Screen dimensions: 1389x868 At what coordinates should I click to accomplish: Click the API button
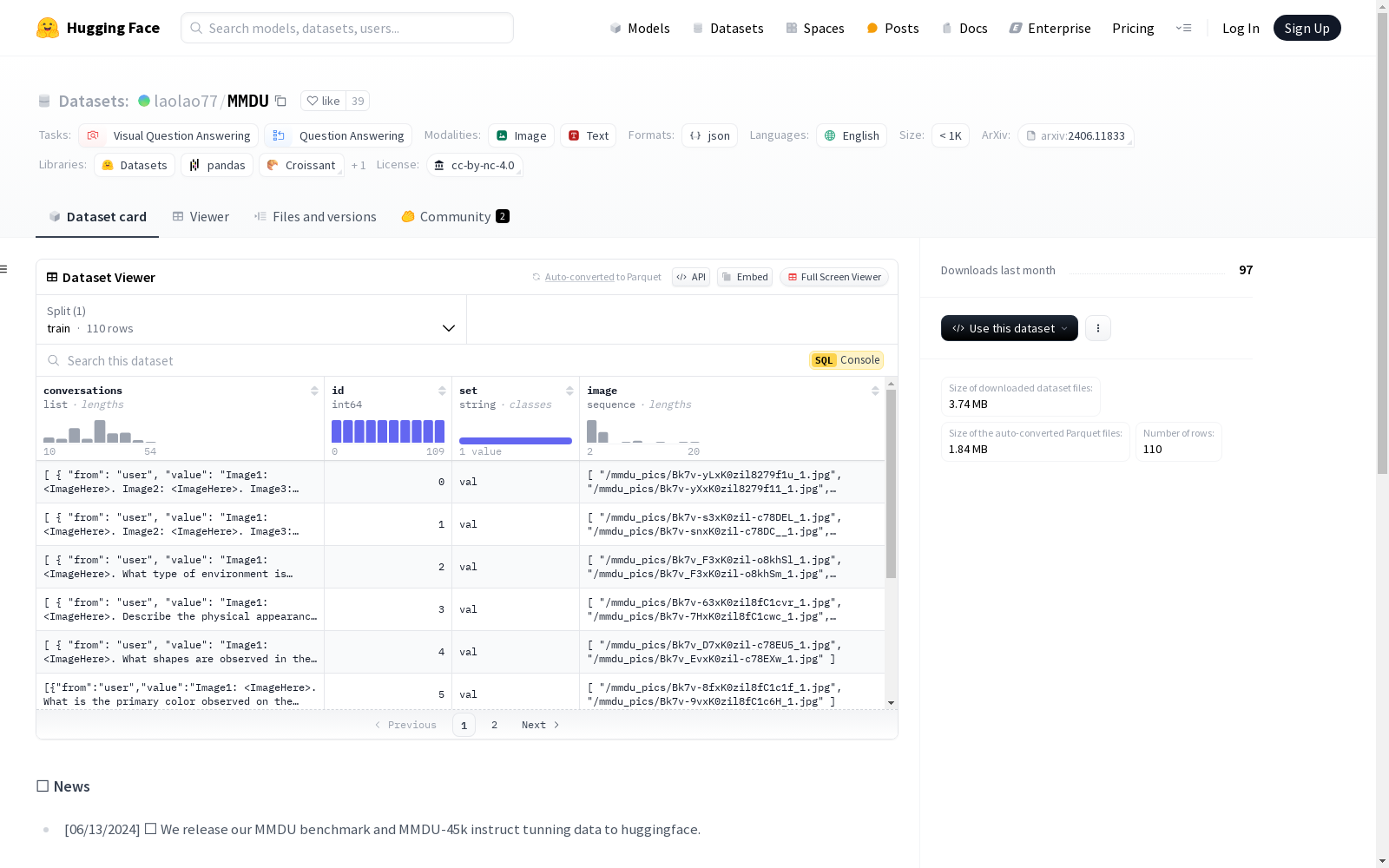[x=691, y=277]
